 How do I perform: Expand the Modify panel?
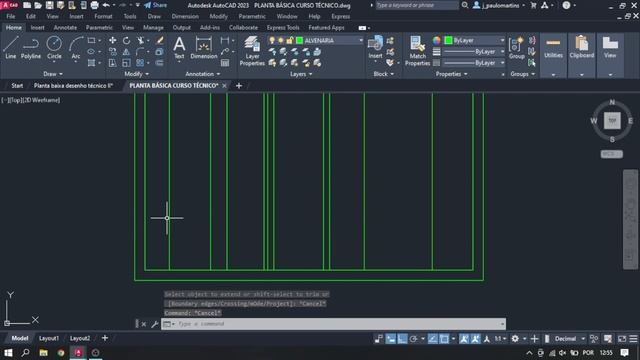tap(136, 74)
